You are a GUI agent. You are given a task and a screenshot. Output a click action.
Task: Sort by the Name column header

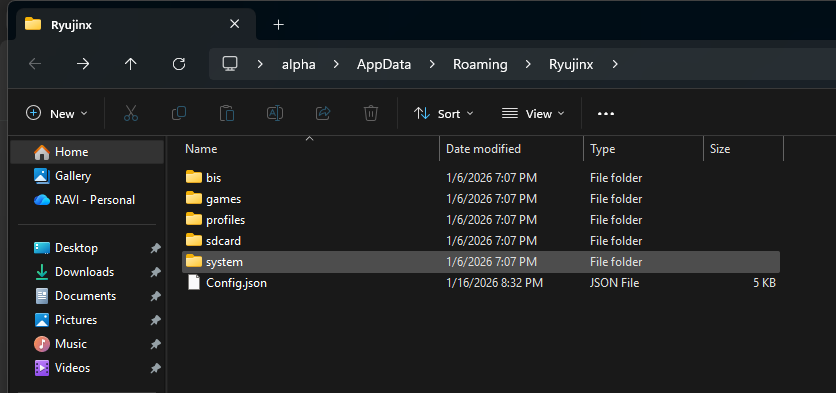click(311, 149)
